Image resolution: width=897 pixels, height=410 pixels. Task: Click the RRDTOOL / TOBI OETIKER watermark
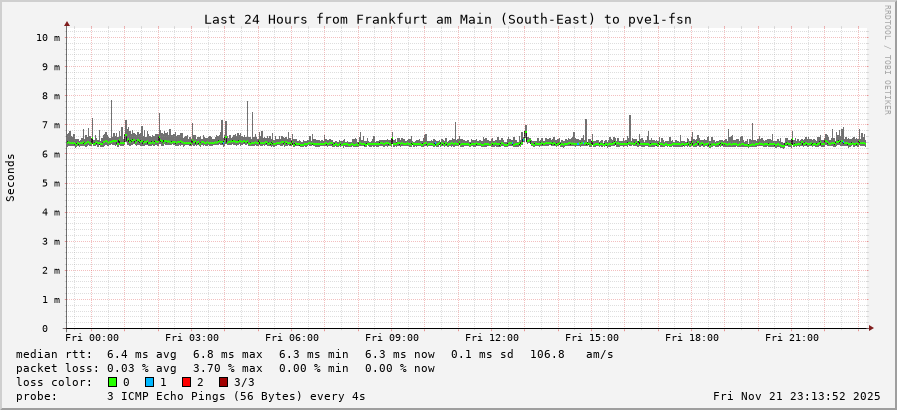[886, 60]
